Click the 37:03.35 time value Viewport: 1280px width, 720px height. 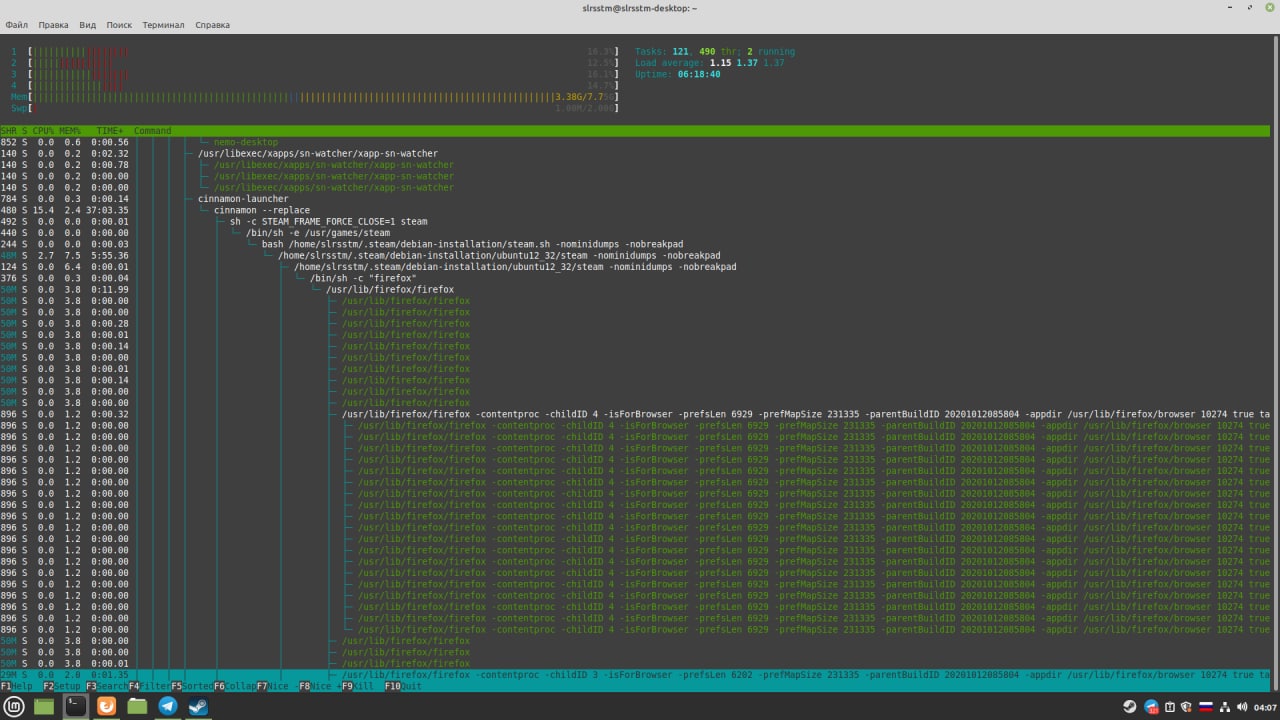coord(107,210)
